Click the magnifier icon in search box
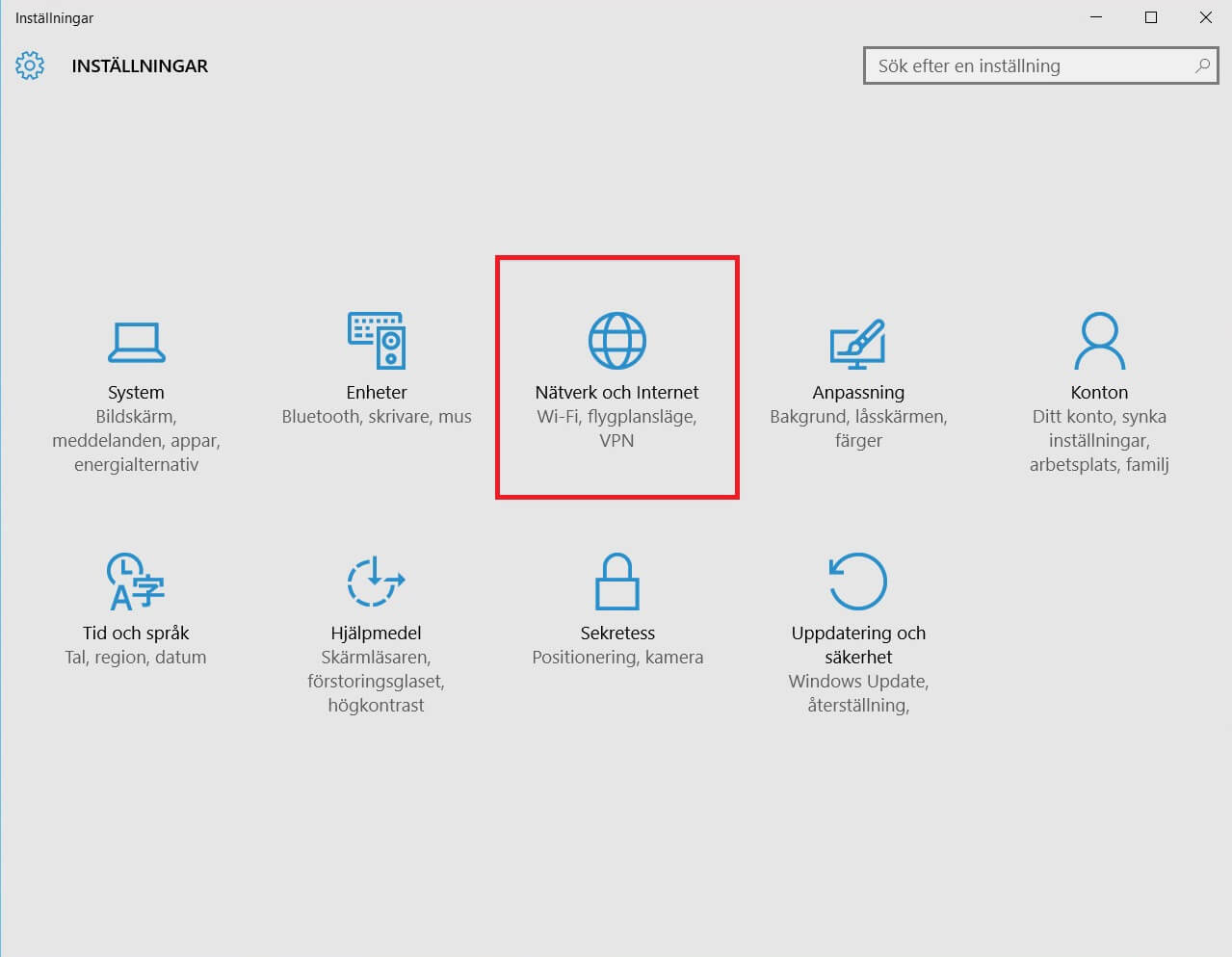 [1201, 65]
